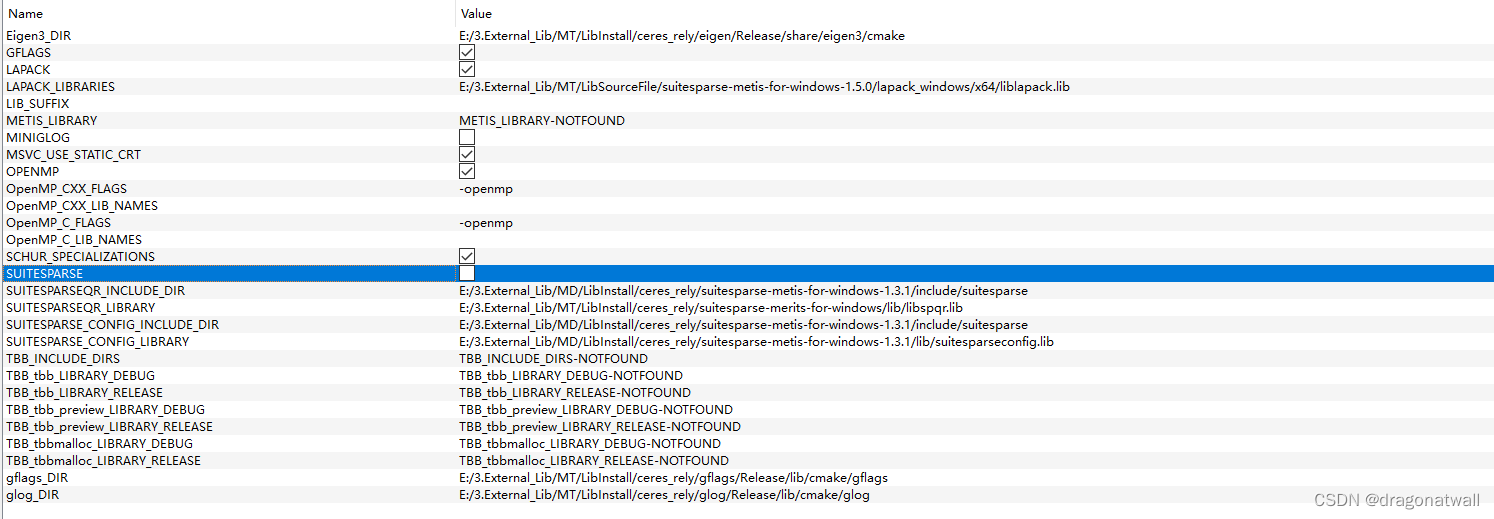Edit the LAPACK_LIBRARIES liblapack.lib path value
Image resolution: width=1494 pixels, height=519 pixels.
point(764,86)
